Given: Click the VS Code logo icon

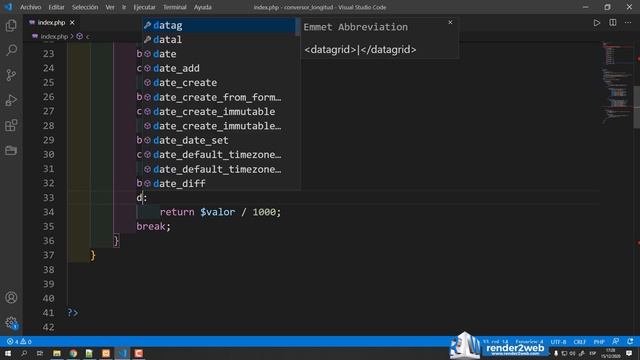Looking at the screenshot, I should click(8, 7).
